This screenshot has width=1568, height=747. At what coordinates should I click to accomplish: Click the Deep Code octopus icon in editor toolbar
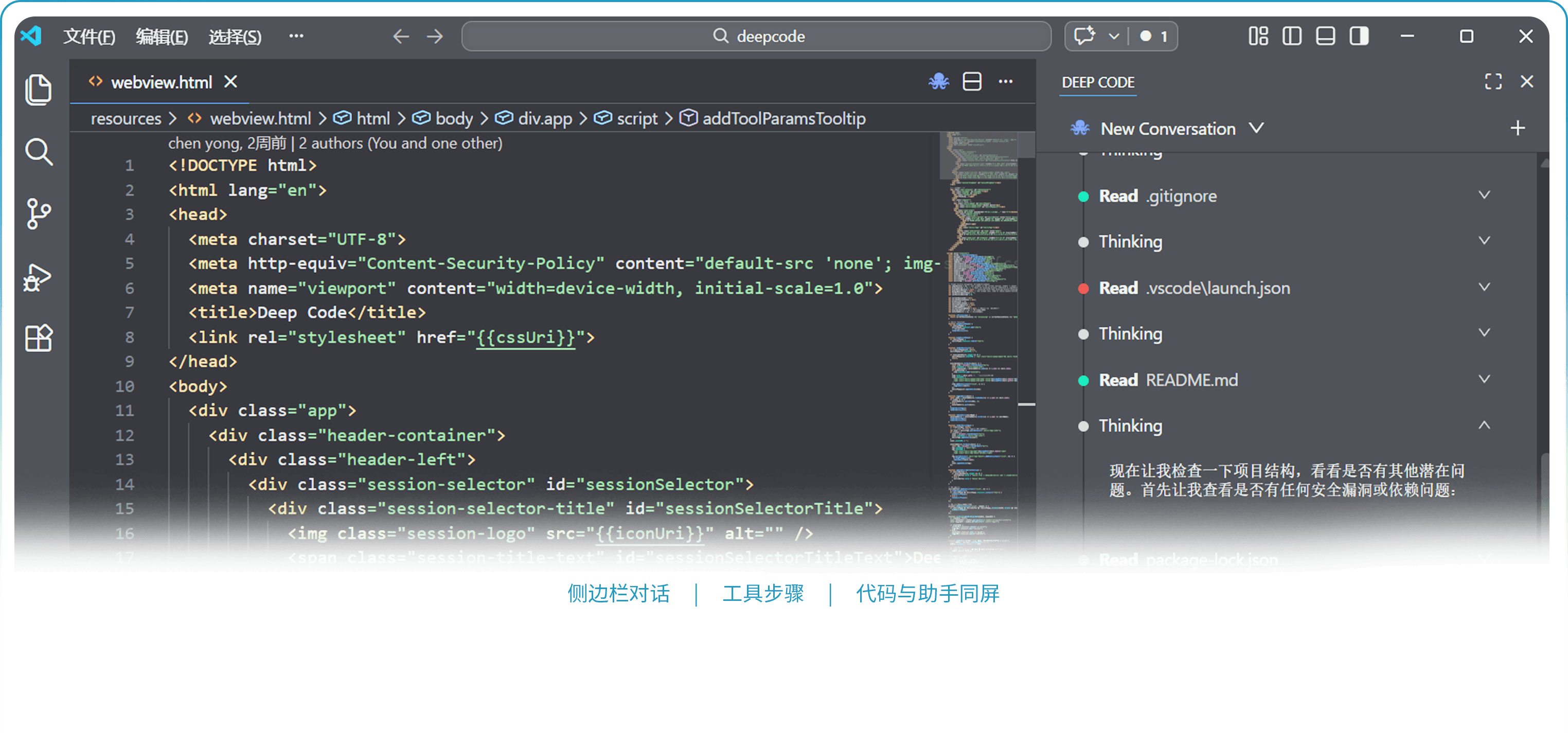[939, 82]
